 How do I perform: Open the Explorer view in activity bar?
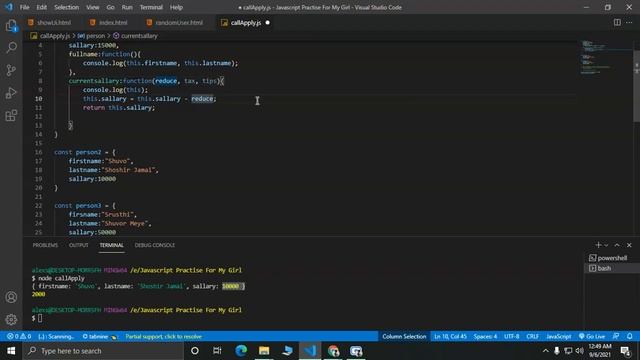[x=11, y=26]
